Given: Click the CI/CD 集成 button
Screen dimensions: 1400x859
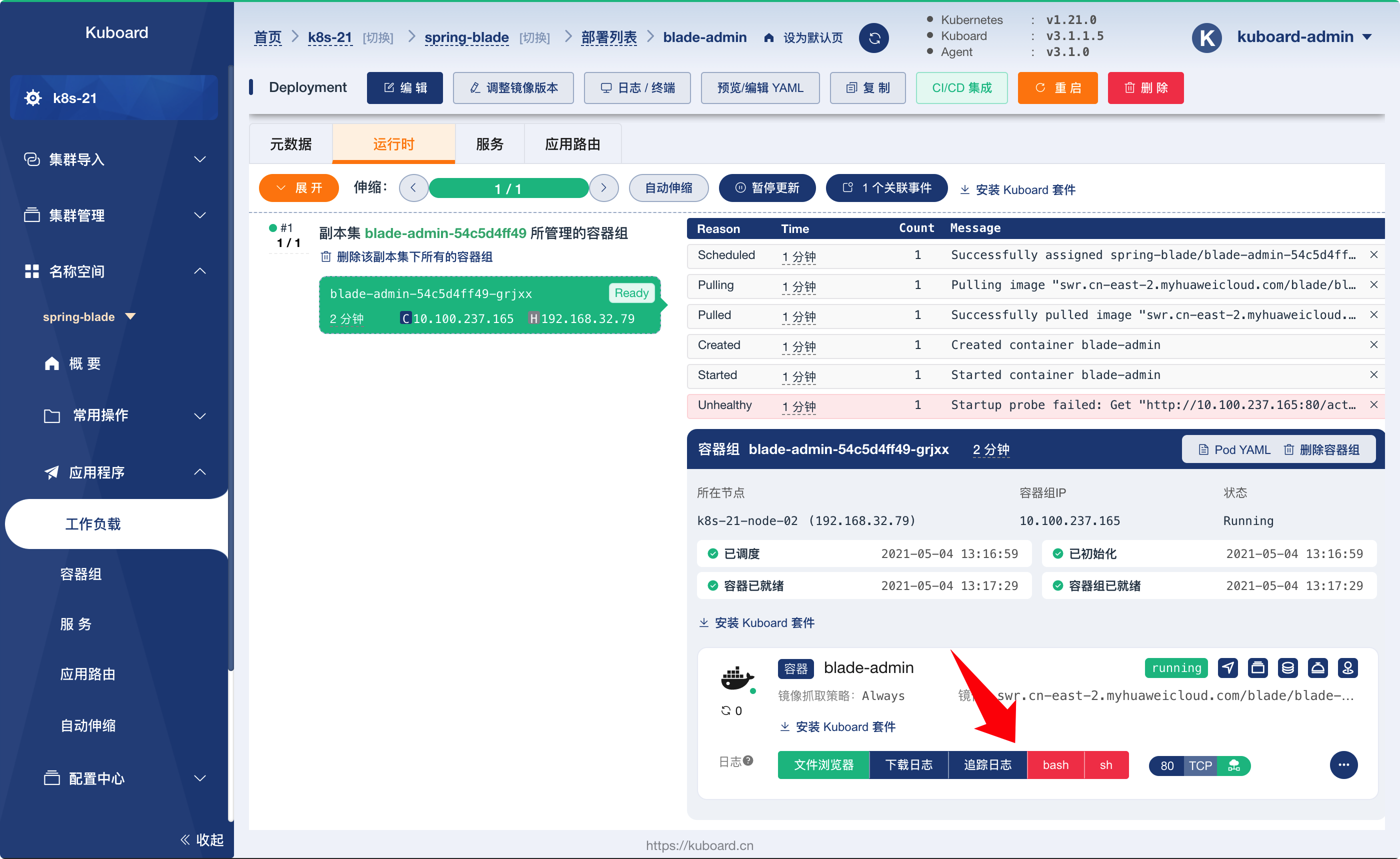Looking at the screenshot, I should pyautogui.click(x=962, y=88).
